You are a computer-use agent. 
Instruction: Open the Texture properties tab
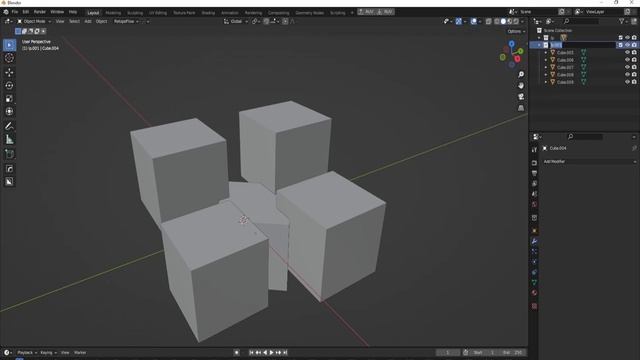point(534,306)
